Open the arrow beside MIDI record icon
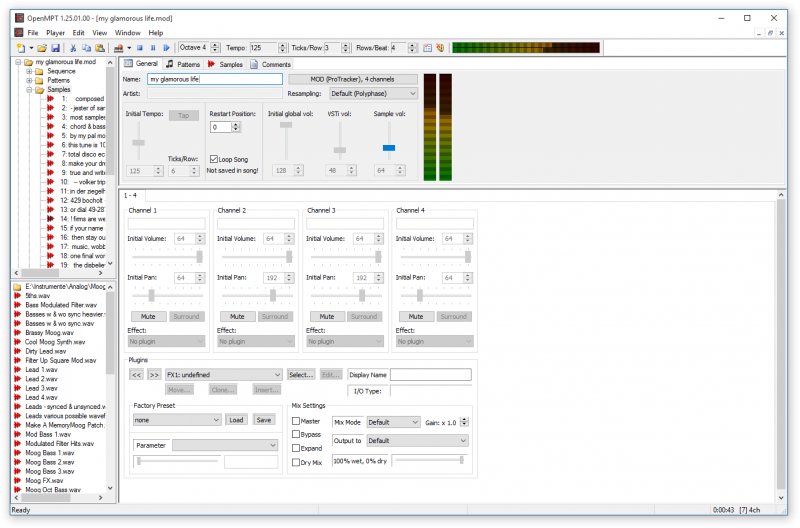Image resolution: width=800 pixels, height=528 pixels. click(x=129, y=48)
